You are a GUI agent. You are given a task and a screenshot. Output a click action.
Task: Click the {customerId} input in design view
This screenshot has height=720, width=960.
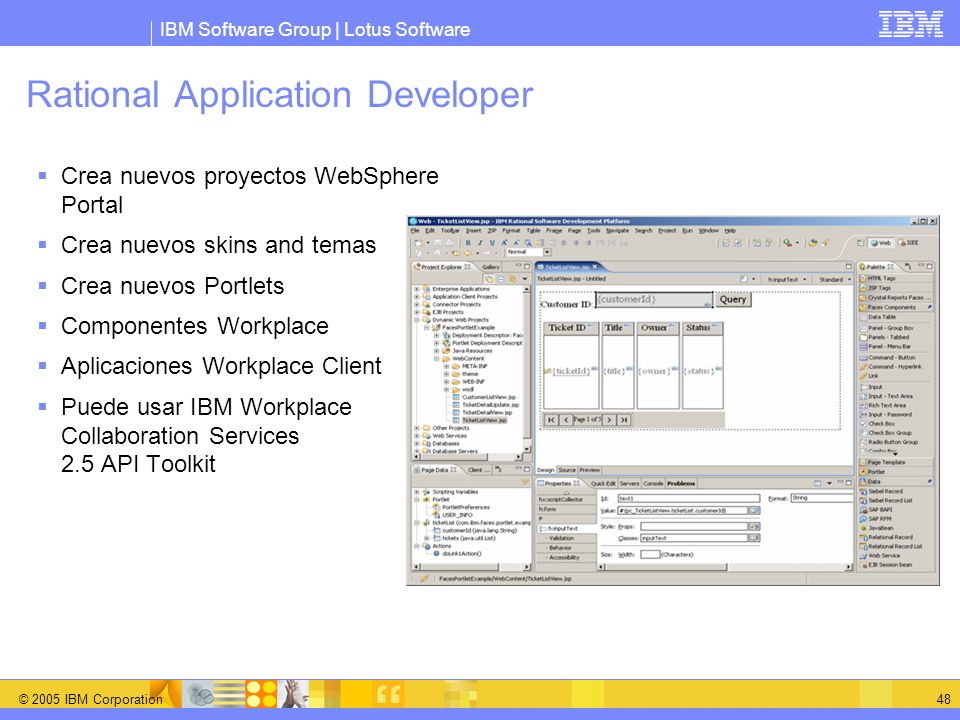[x=654, y=300]
